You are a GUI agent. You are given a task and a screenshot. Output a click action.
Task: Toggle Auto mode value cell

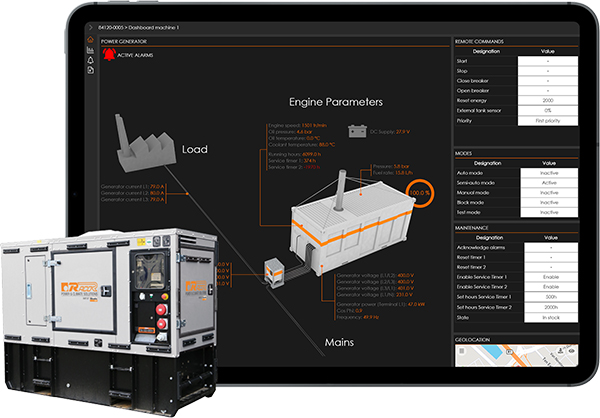[x=549, y=173]
